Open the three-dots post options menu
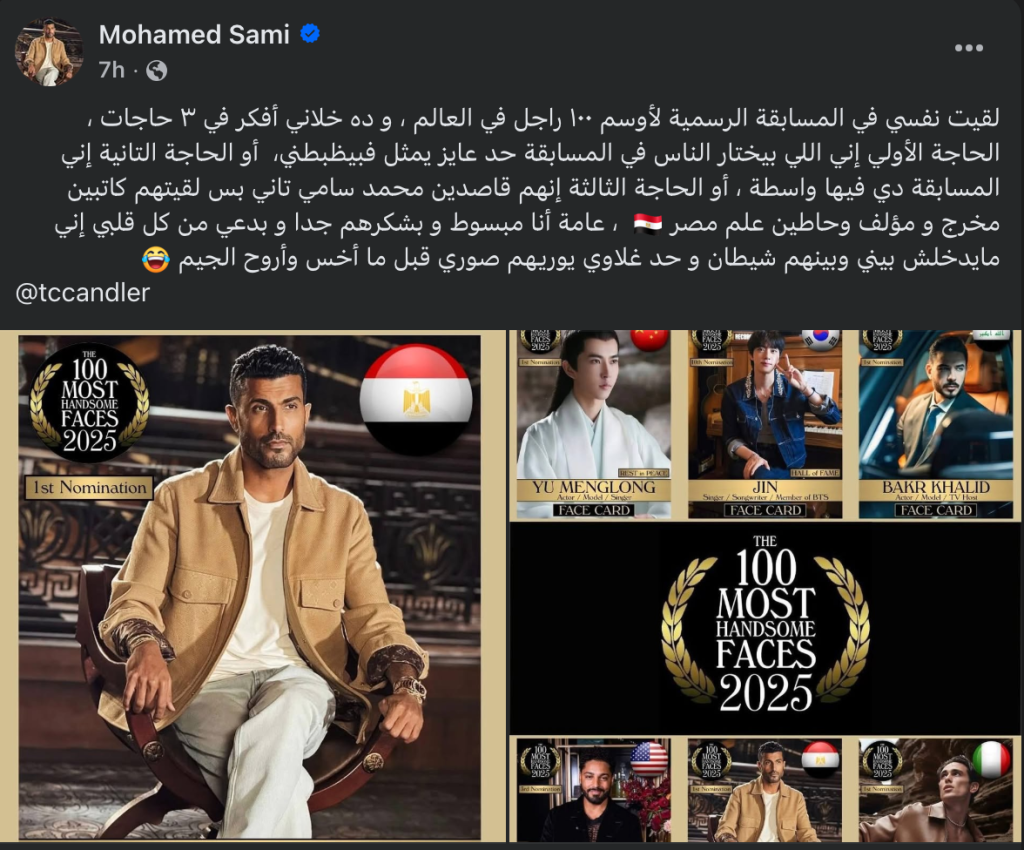The image size is (1024, 850). pyautogui.click(x=968, y=48)
